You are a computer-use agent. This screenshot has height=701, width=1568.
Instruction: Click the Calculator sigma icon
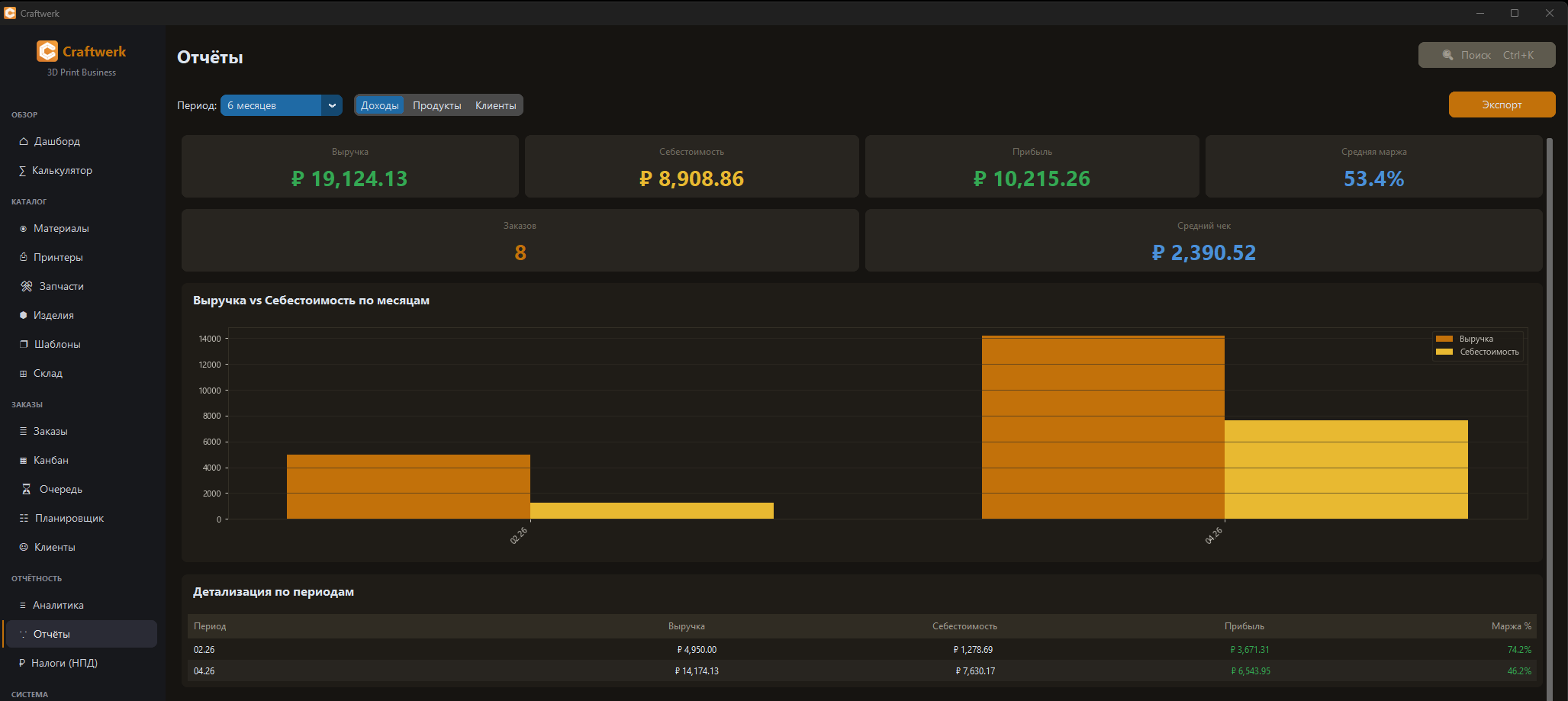click(x=22, y=171)
